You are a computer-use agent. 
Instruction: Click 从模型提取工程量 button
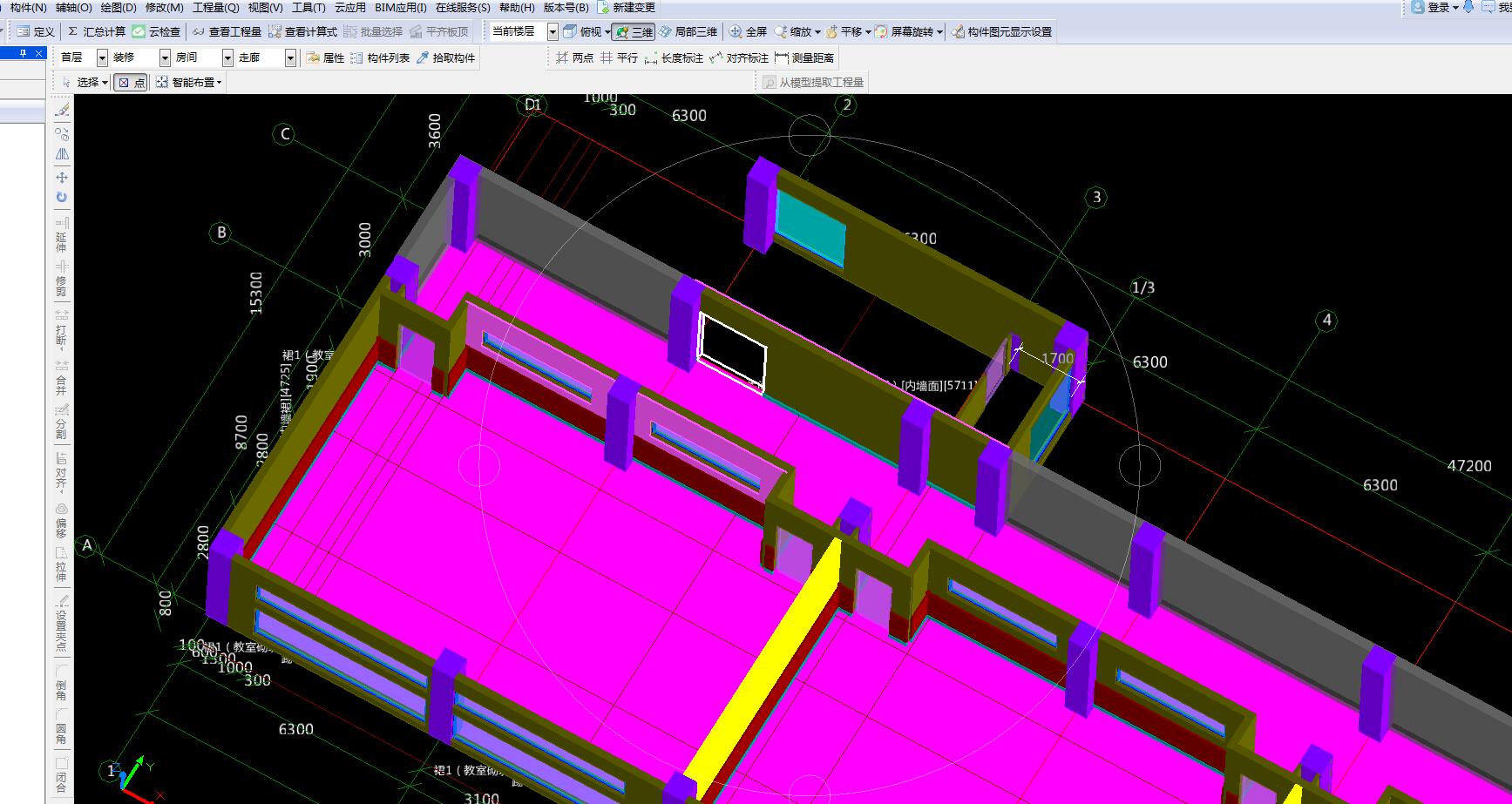812,82
